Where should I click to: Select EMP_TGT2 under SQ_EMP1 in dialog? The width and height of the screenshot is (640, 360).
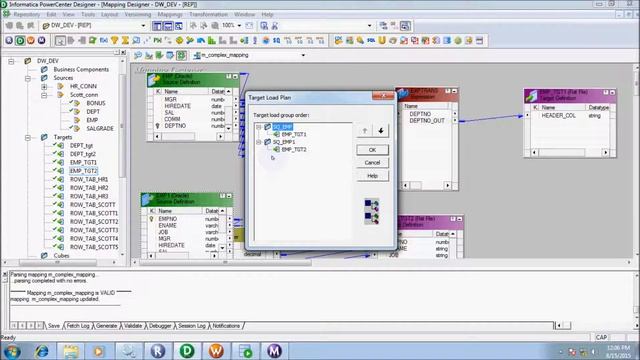[x=294, y=149]
